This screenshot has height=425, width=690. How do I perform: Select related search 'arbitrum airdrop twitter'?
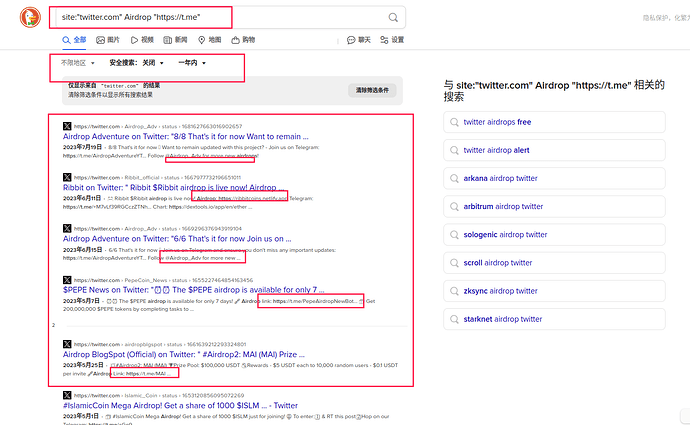[x=554, y=206]
